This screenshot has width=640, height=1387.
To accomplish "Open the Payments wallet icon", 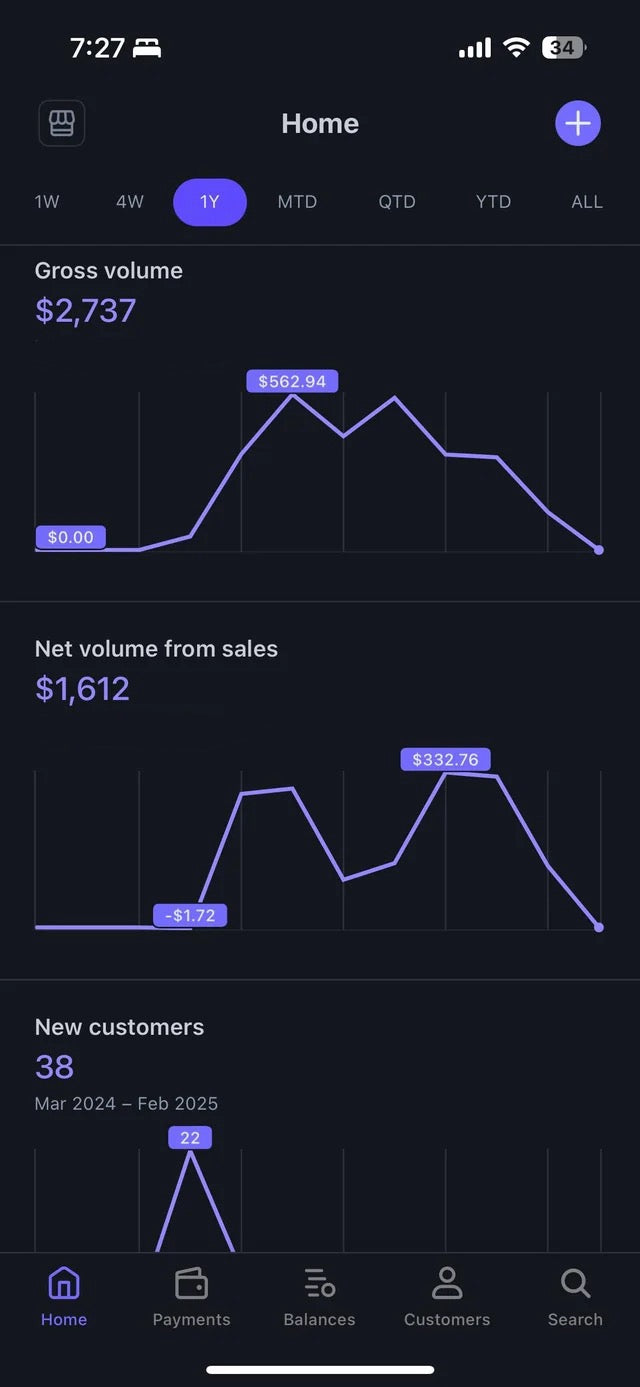I will (x=191, y=1283).
